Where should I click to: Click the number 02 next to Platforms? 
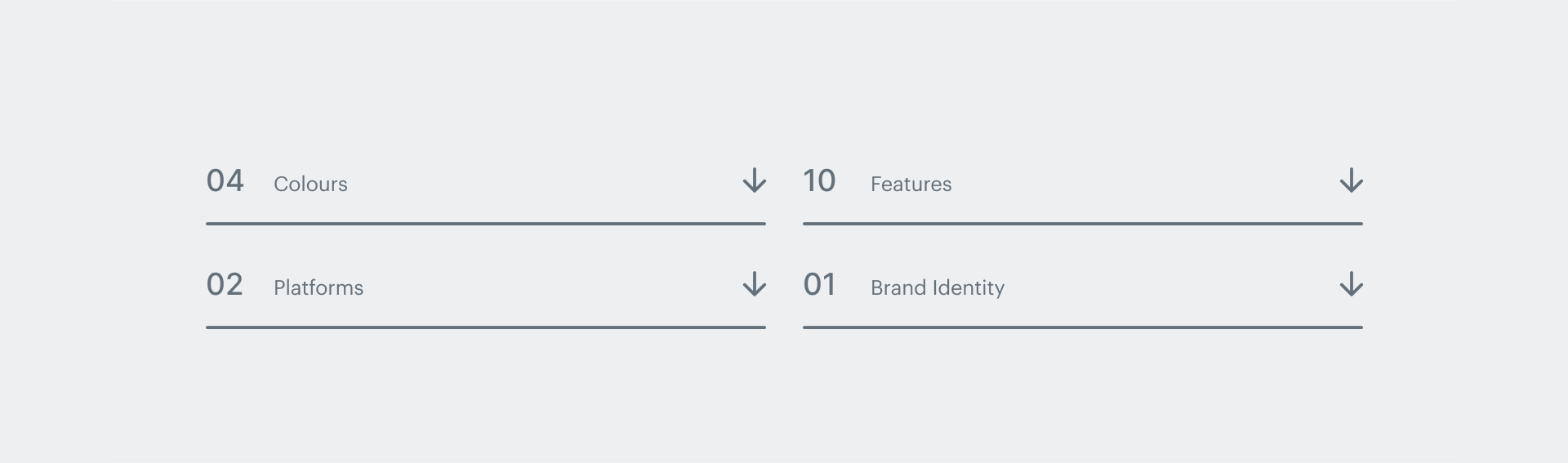[x=225, y=284]
